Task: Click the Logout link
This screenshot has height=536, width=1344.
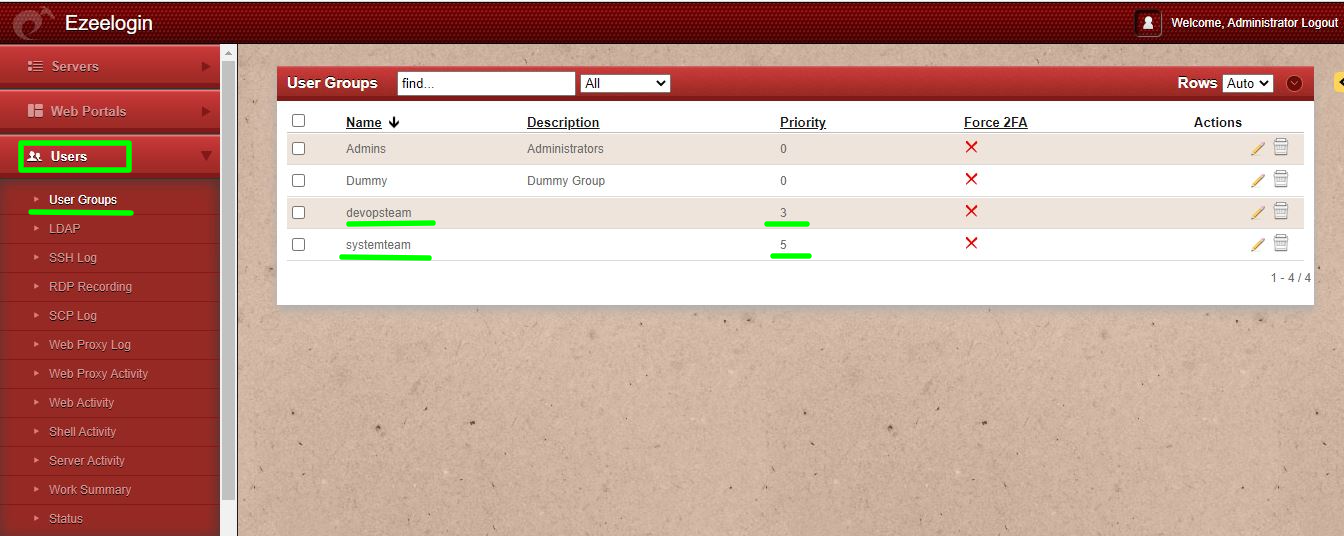Action: point(1319,23)
